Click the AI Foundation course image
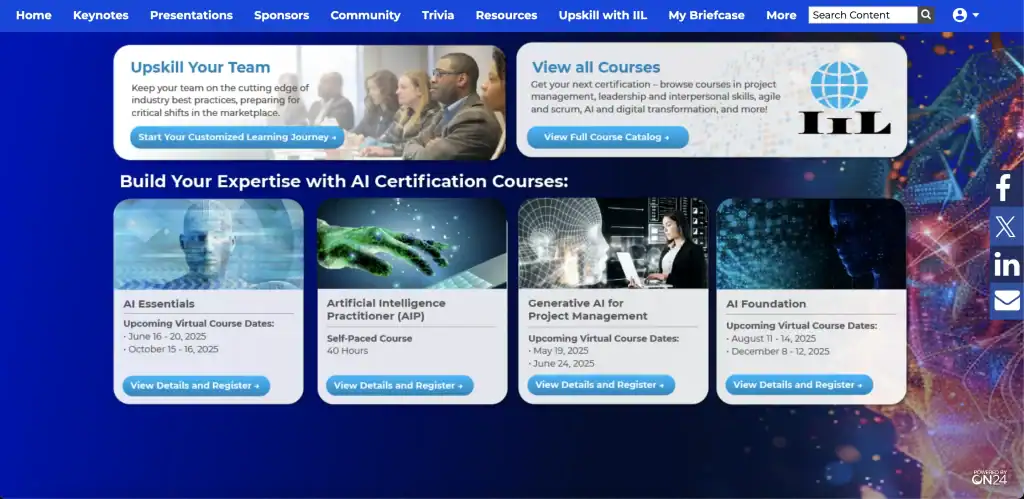Screen dimensions: 1024x499 click(811, 244)
